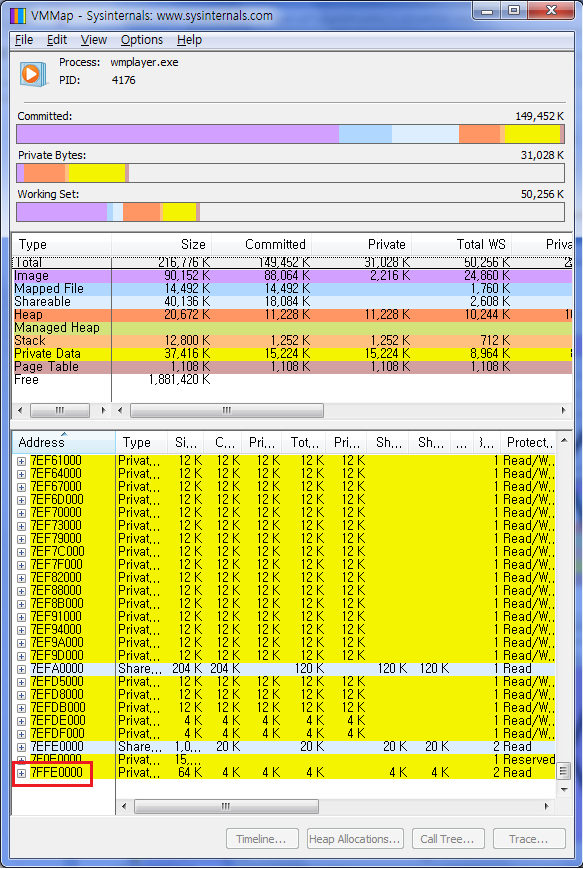Expand the 7EFE0000 shareable row
The image size is (583, 869).
click(21, 747)
